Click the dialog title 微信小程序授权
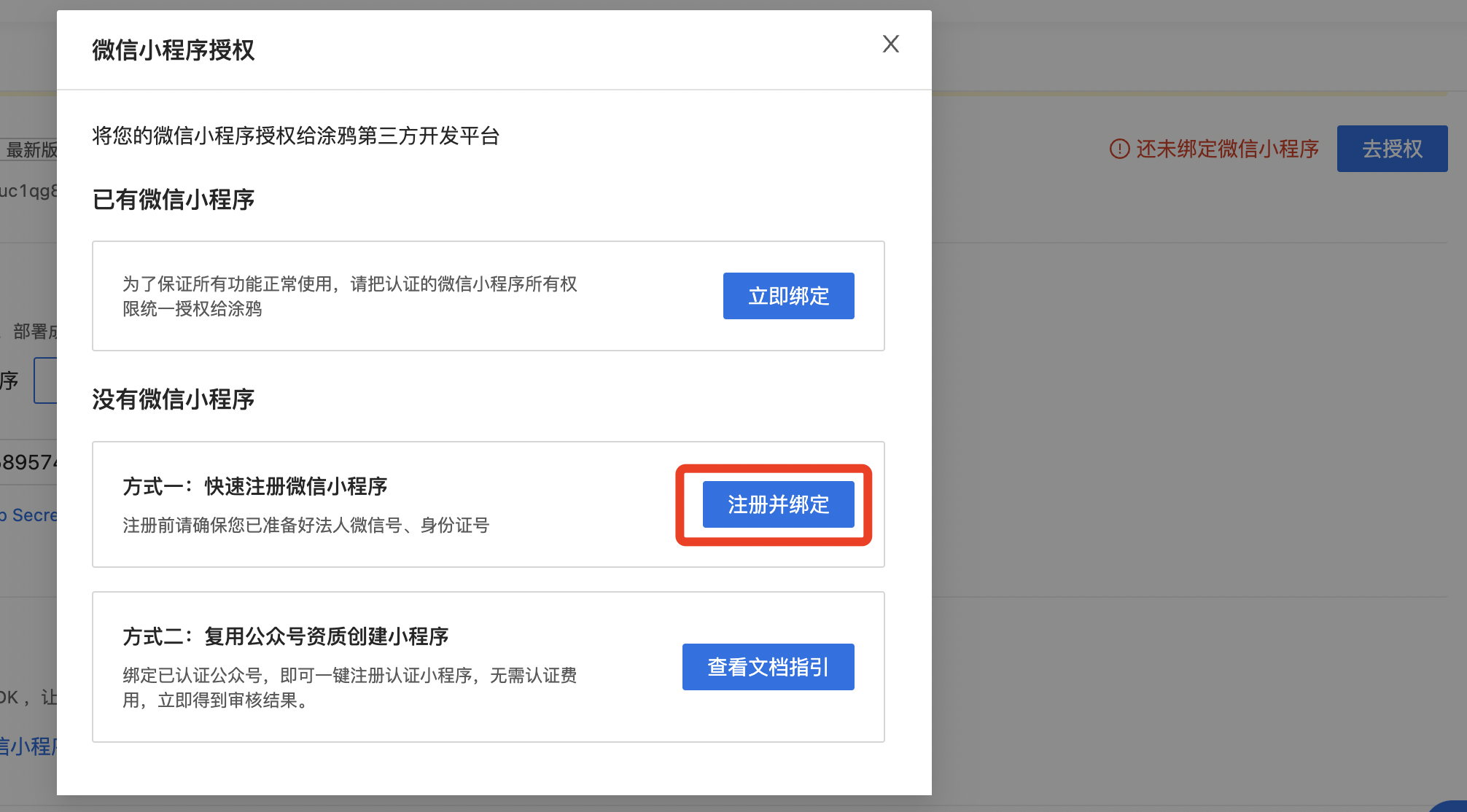The height and width of the screenshot is (812, 1467). pos(174,50)
